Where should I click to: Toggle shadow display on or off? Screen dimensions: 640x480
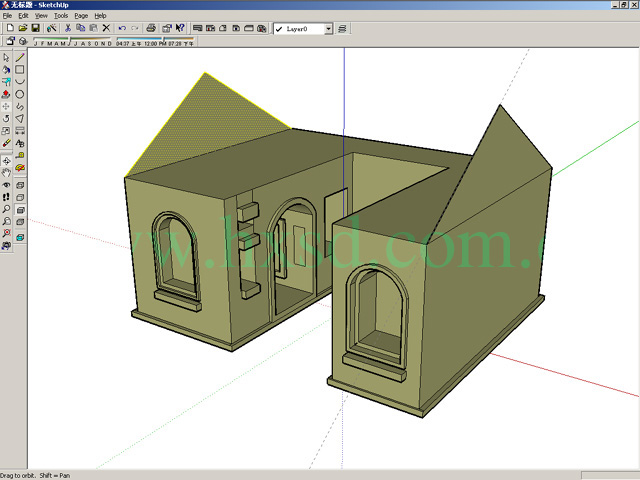coord(23,41)
